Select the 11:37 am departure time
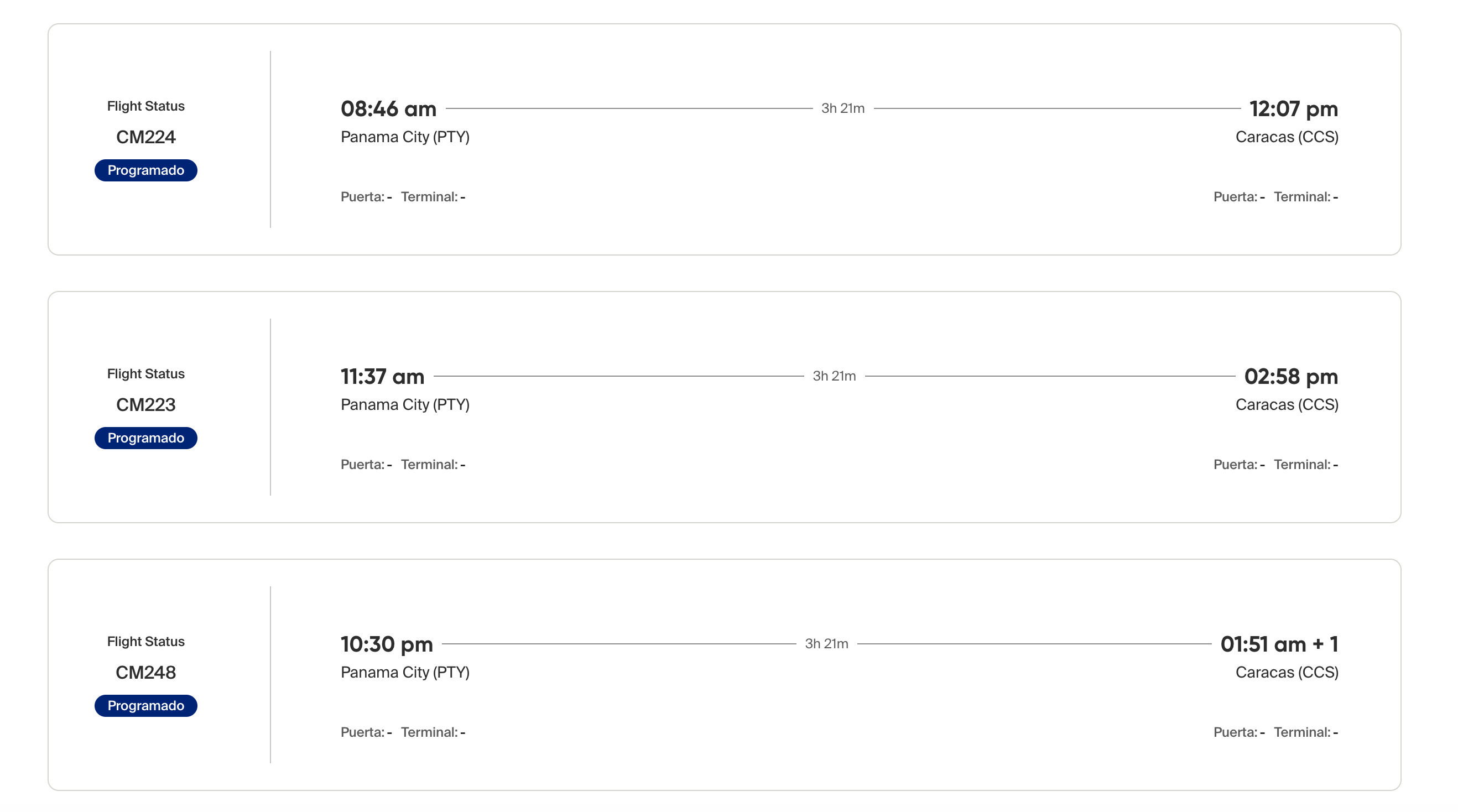The width and height of the screenshot is (1458, 812). (x=382, y=376)
